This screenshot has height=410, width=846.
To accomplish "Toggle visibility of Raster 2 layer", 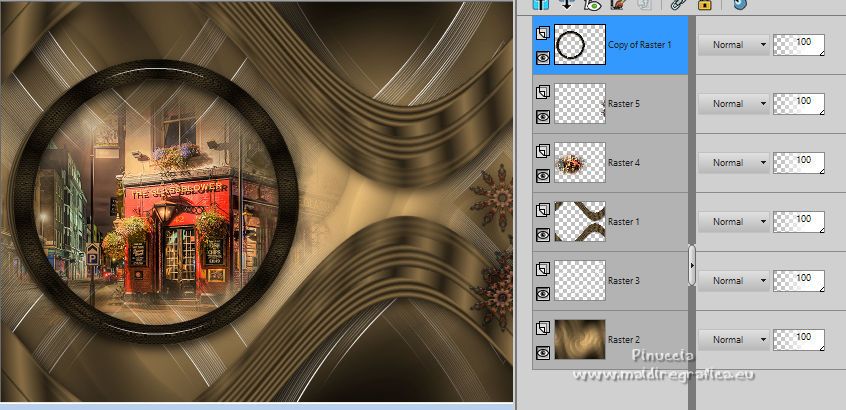I will click(x=543, y=352).
